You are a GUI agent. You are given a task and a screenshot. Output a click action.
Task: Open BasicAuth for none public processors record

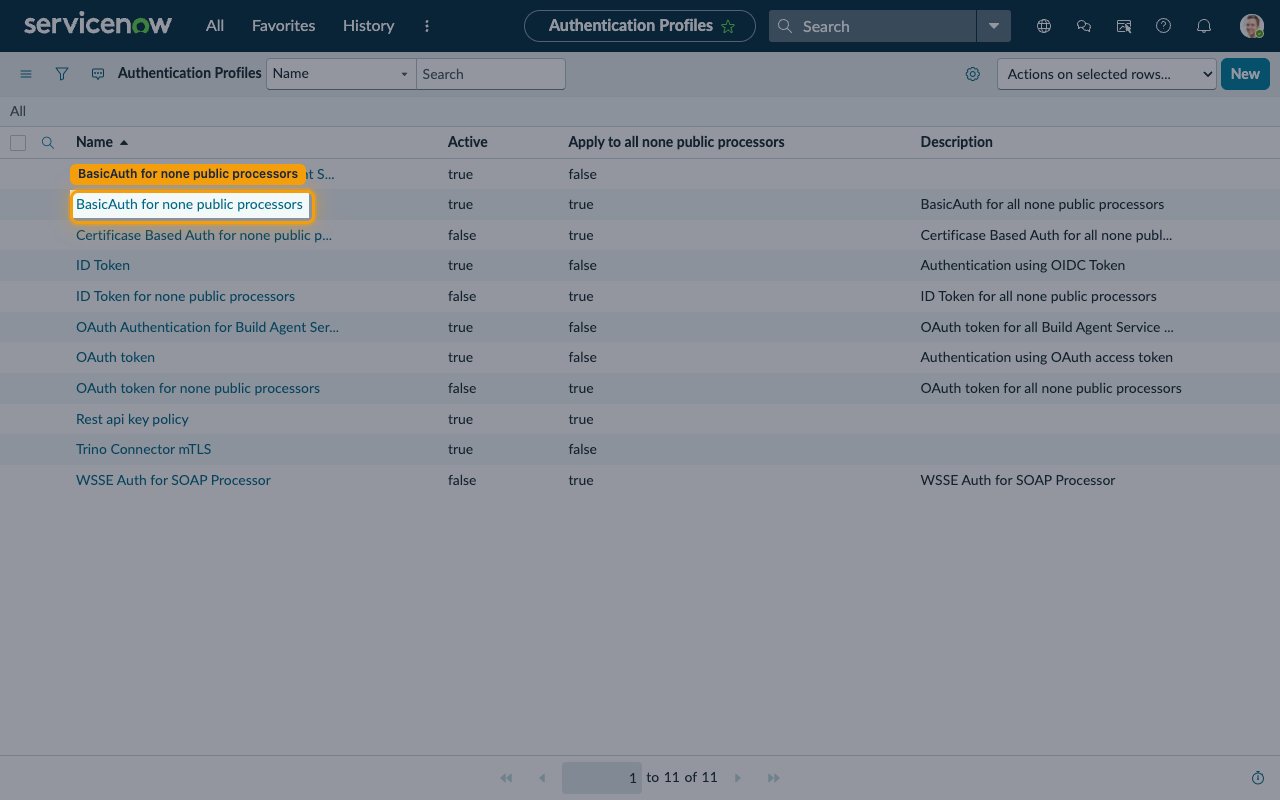pos(189,204)
